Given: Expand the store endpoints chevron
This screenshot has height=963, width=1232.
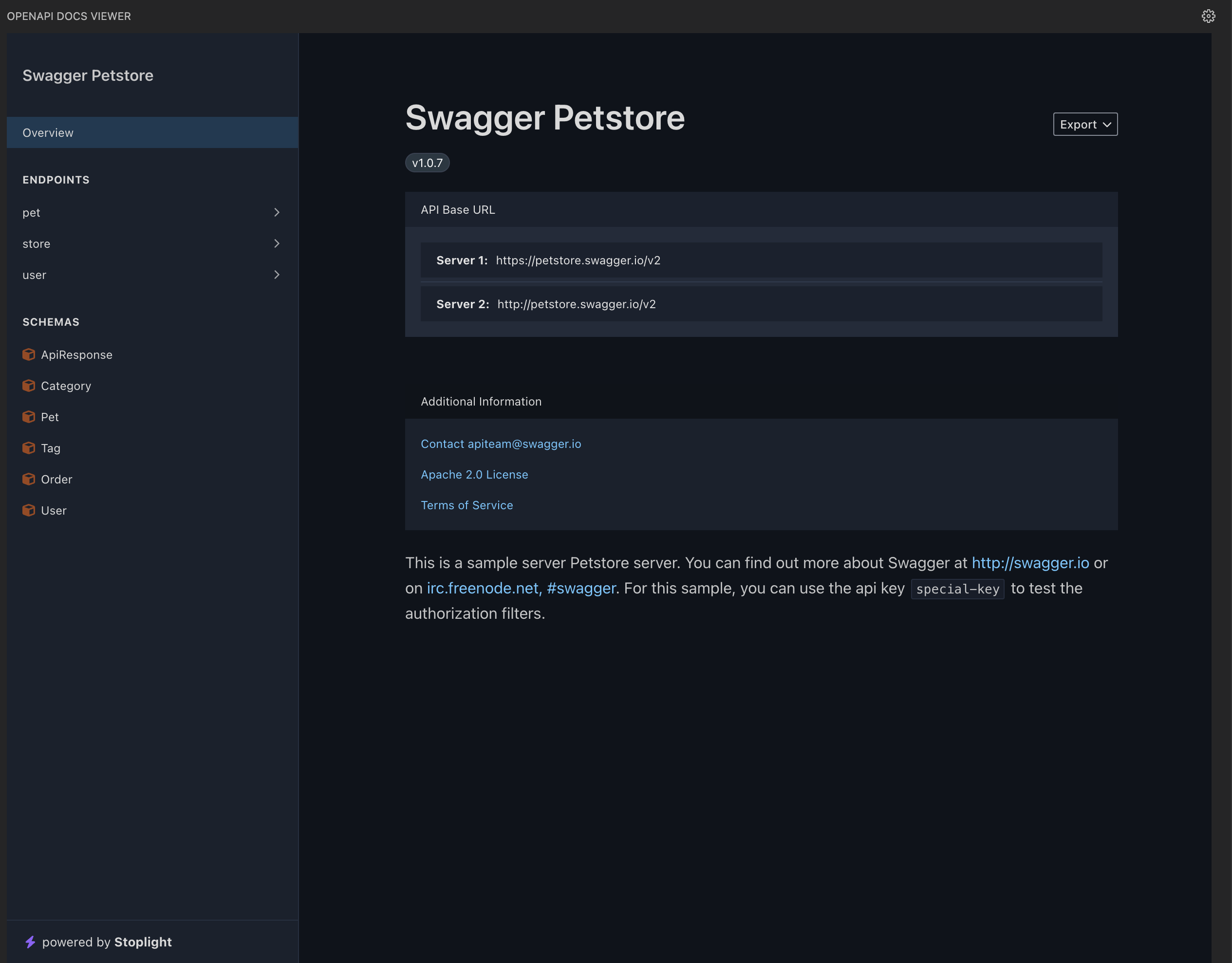Looking at the screenshot, I should point(277,243).
